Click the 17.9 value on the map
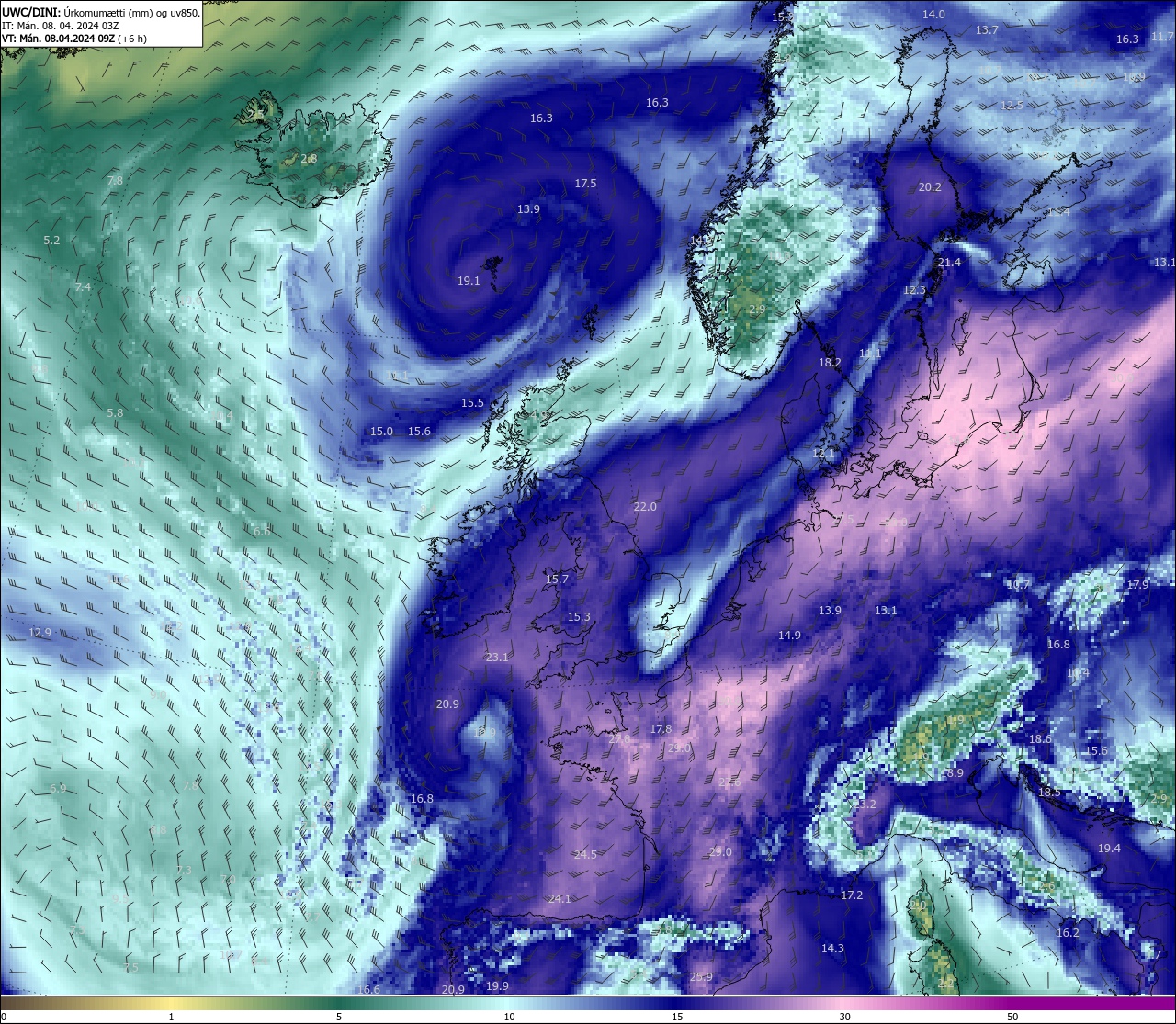1176x1024 pixels. click(x=1137, y=585)
